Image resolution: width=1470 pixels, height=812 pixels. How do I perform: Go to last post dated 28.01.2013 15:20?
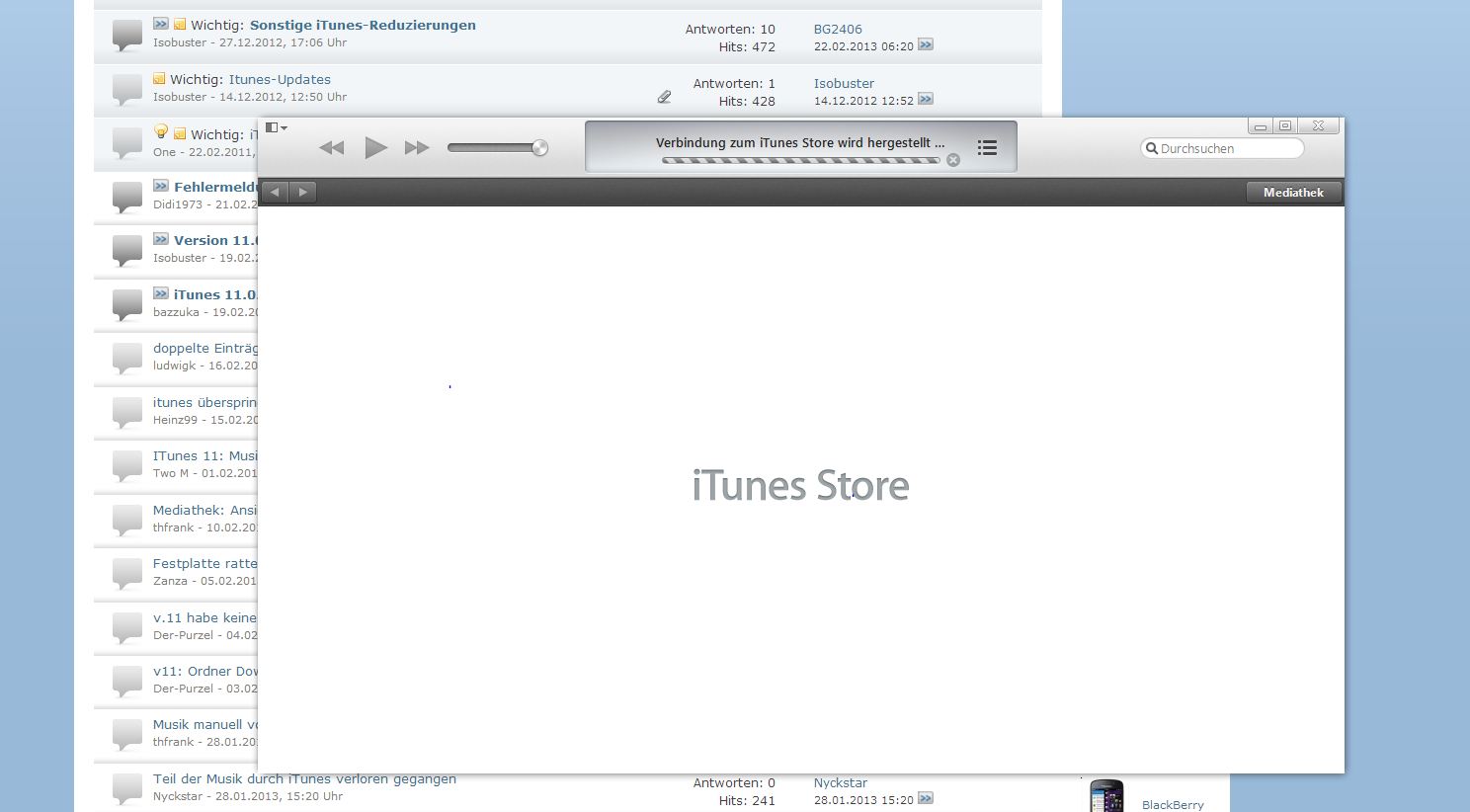pos(926,798)
